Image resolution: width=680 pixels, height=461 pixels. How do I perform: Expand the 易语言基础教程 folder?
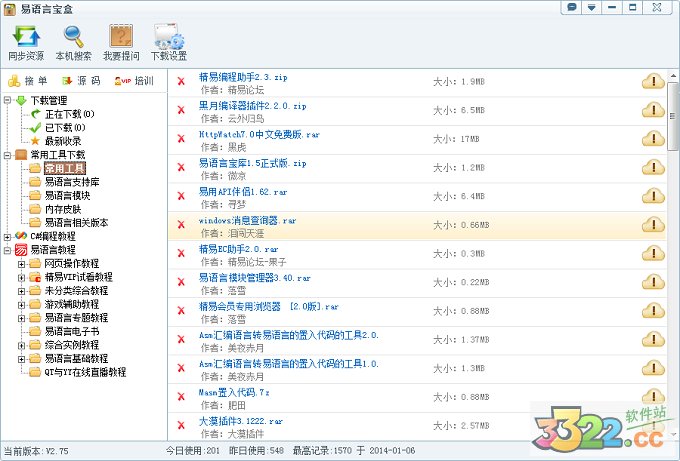pyautogui.click(x=21, y=359)
